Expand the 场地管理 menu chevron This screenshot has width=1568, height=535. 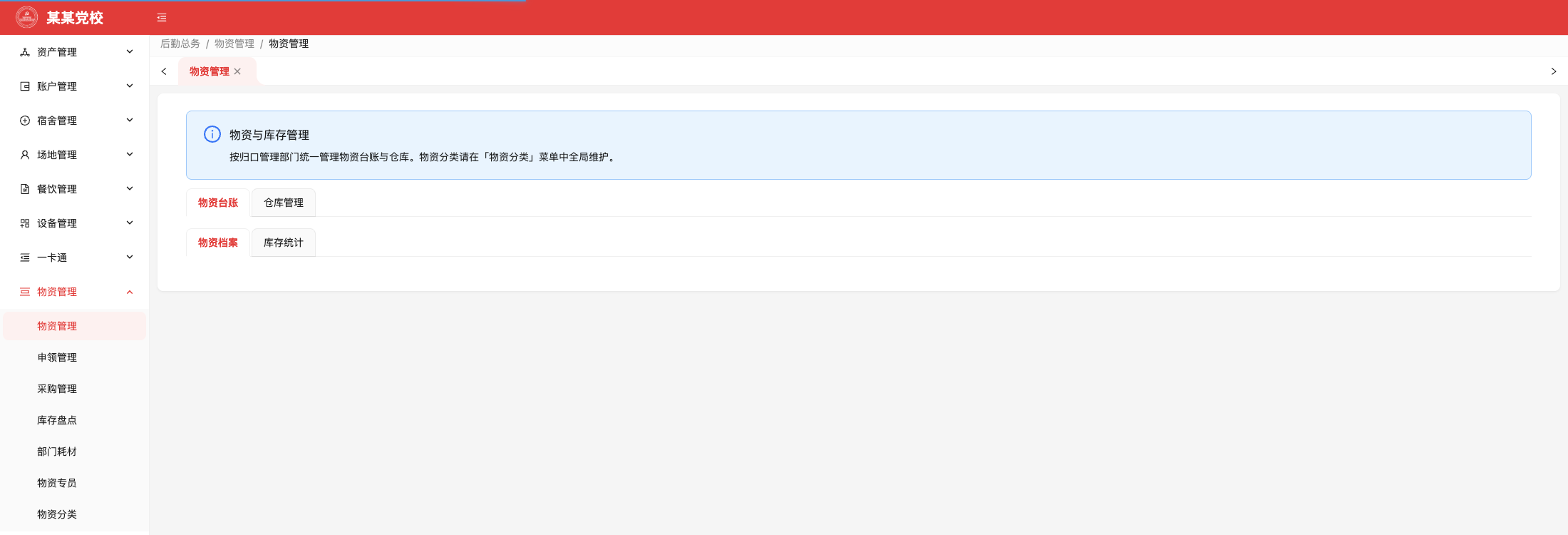(130, 154)
